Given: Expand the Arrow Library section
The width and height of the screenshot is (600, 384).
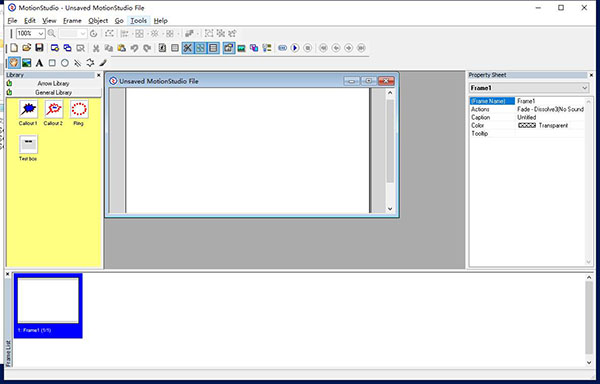Looking at the screenshot, I should [x=54, y=83].
